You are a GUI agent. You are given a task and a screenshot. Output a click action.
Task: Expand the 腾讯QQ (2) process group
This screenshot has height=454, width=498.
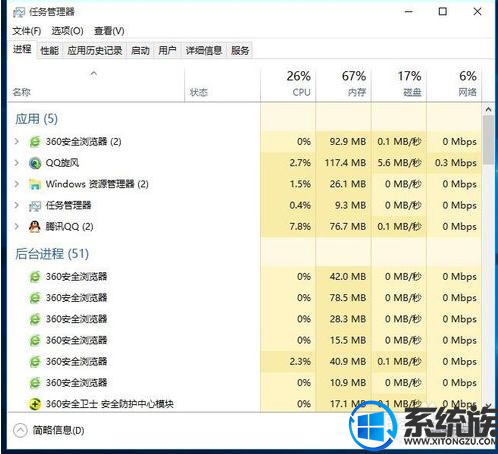[x=16, y=227]
